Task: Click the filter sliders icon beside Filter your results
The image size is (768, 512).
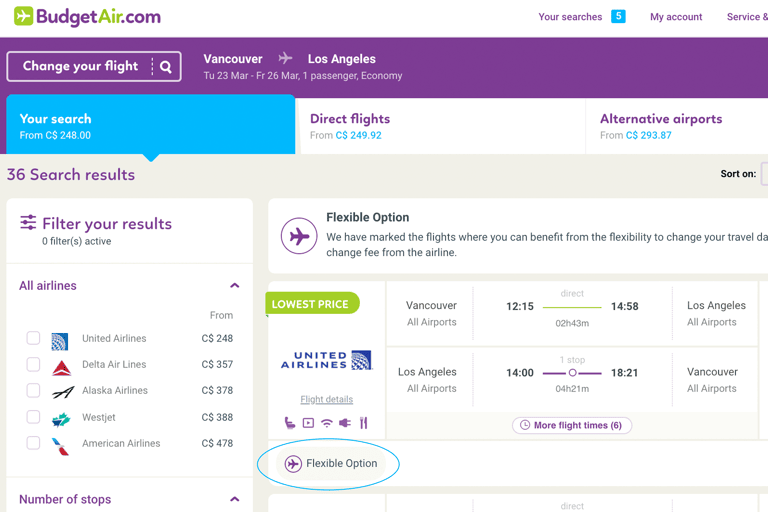Action: tap(28, 222)
